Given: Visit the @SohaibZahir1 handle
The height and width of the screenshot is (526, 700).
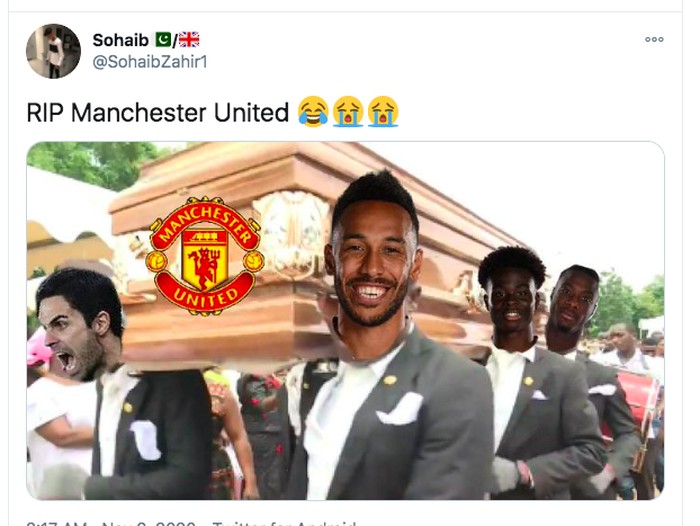Looking at the screenshot, I should tap(150, 62).
